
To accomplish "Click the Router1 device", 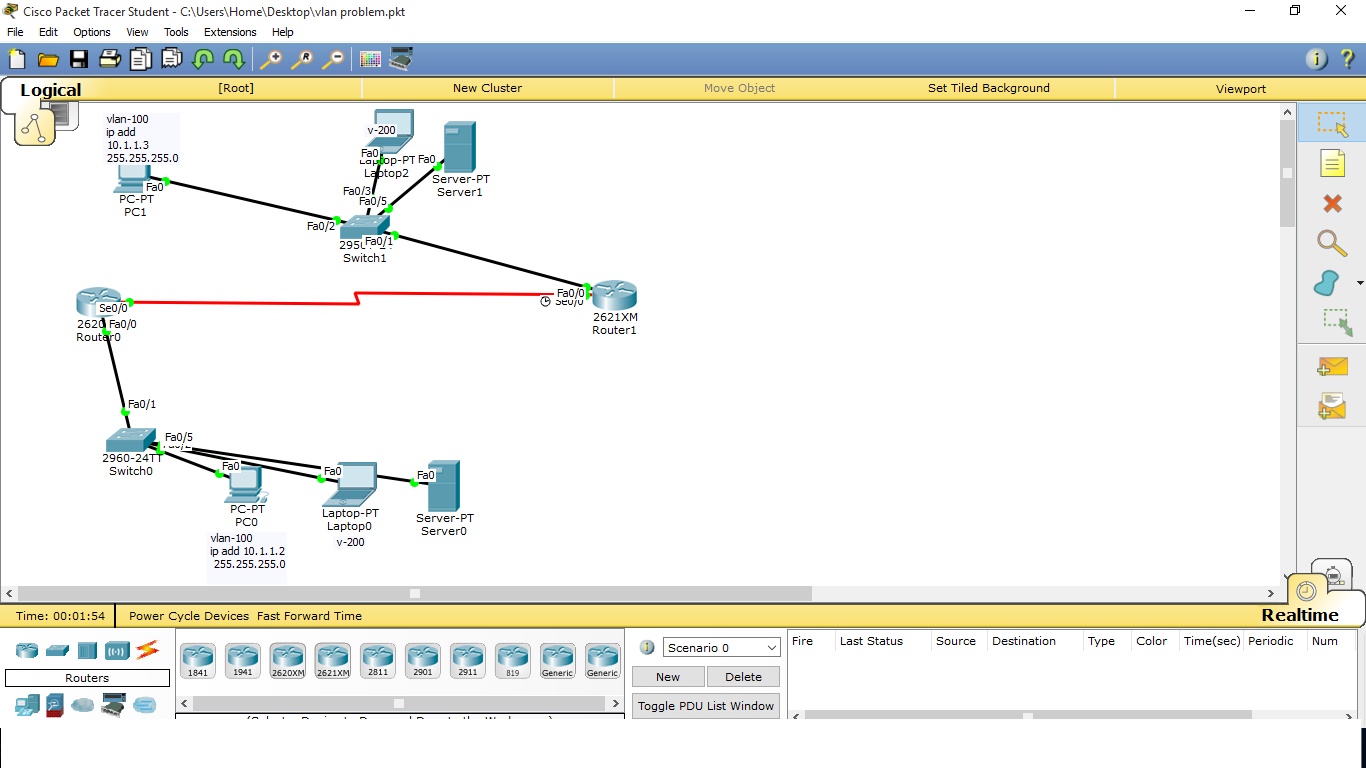I will tap(614, 297).
